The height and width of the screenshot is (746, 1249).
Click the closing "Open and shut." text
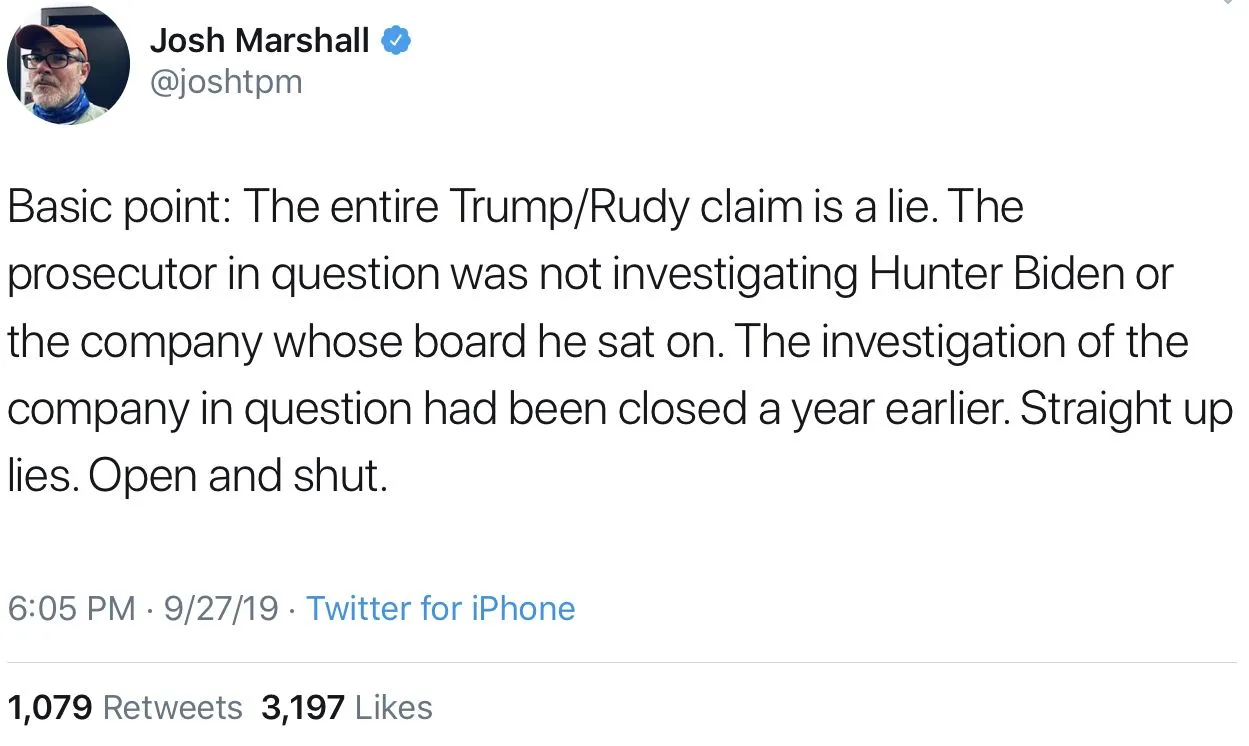click(237, 476)
